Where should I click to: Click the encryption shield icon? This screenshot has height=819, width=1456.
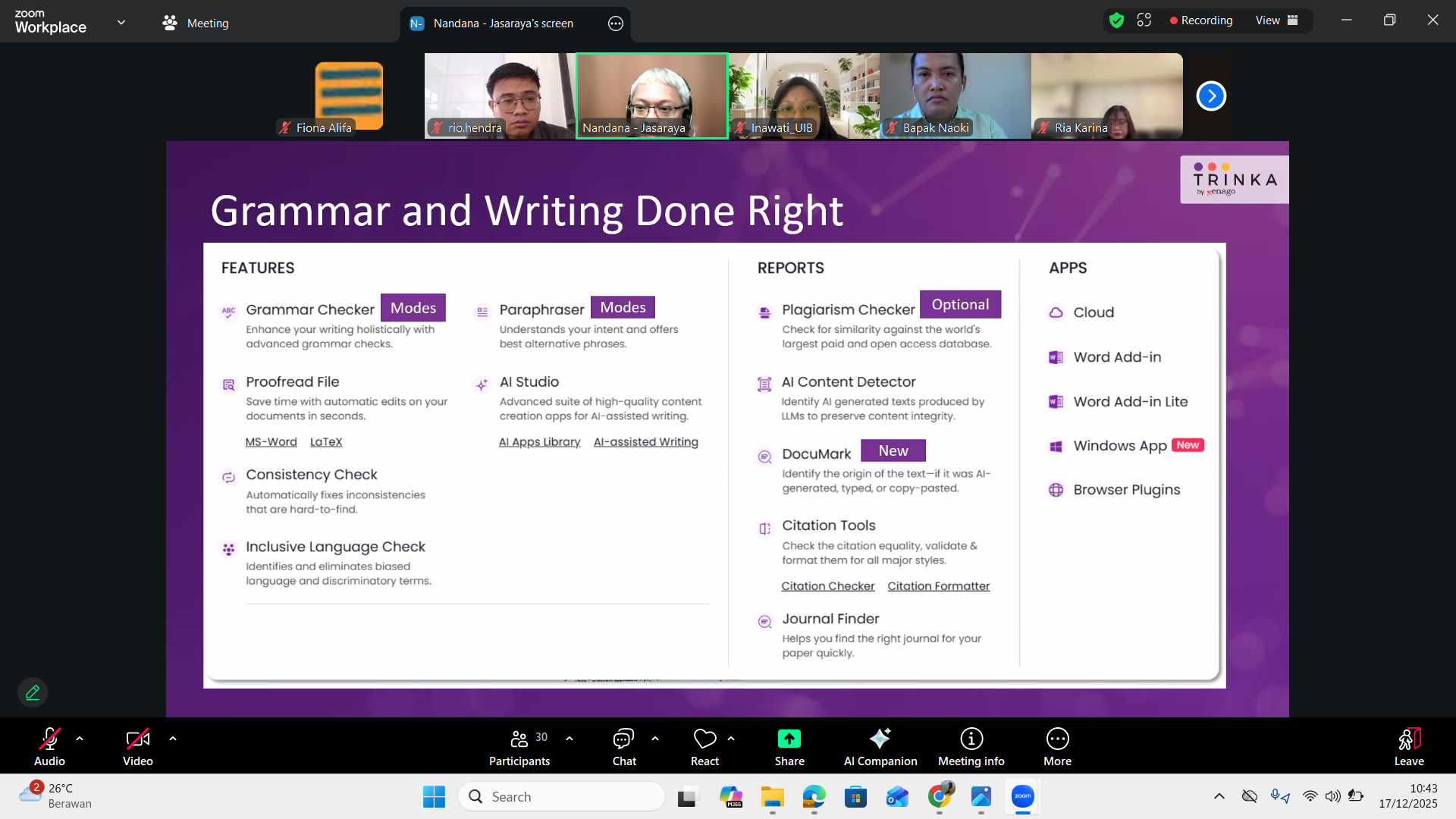point(1116,20)
